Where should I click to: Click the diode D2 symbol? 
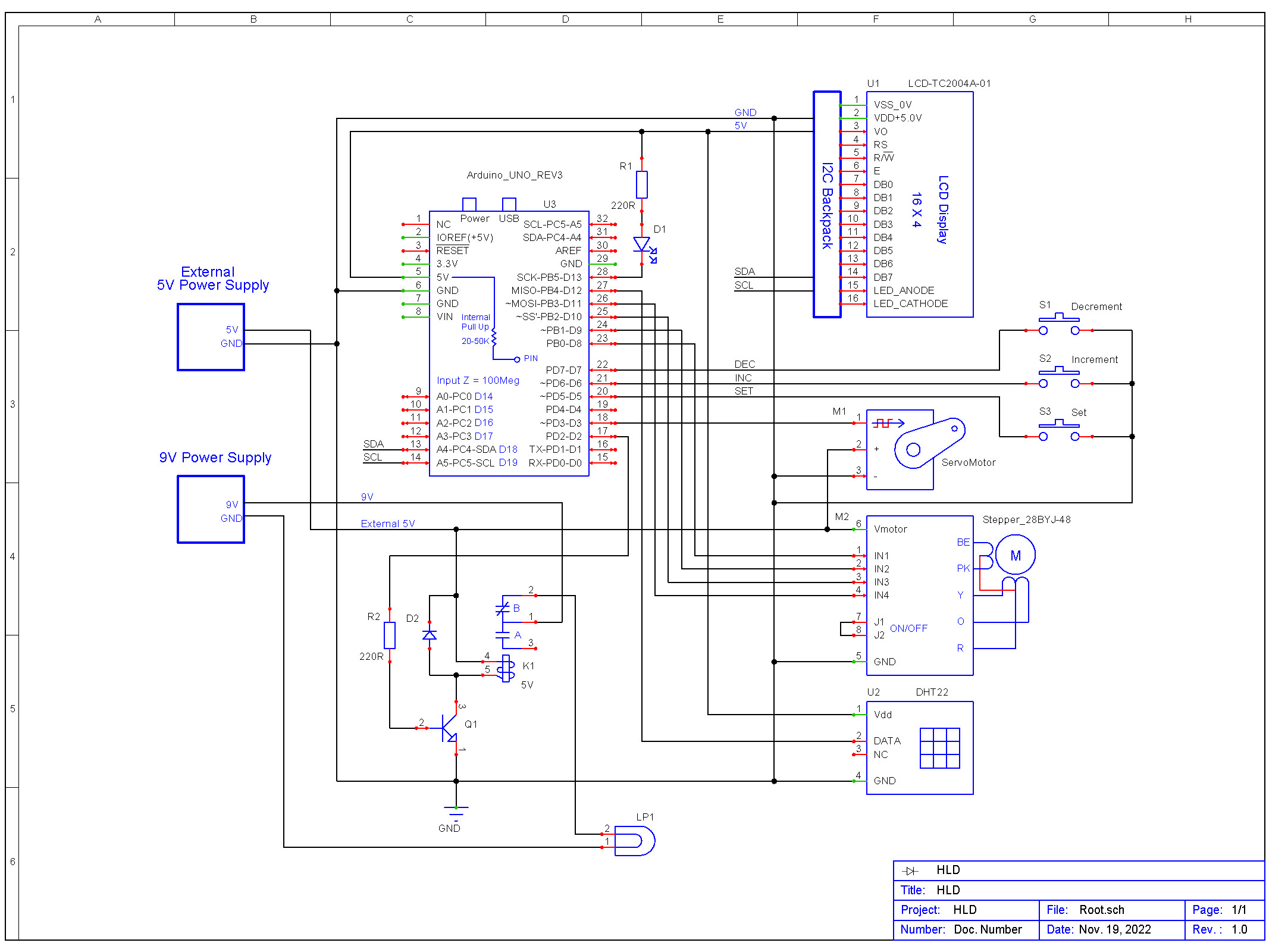(429, 635)
